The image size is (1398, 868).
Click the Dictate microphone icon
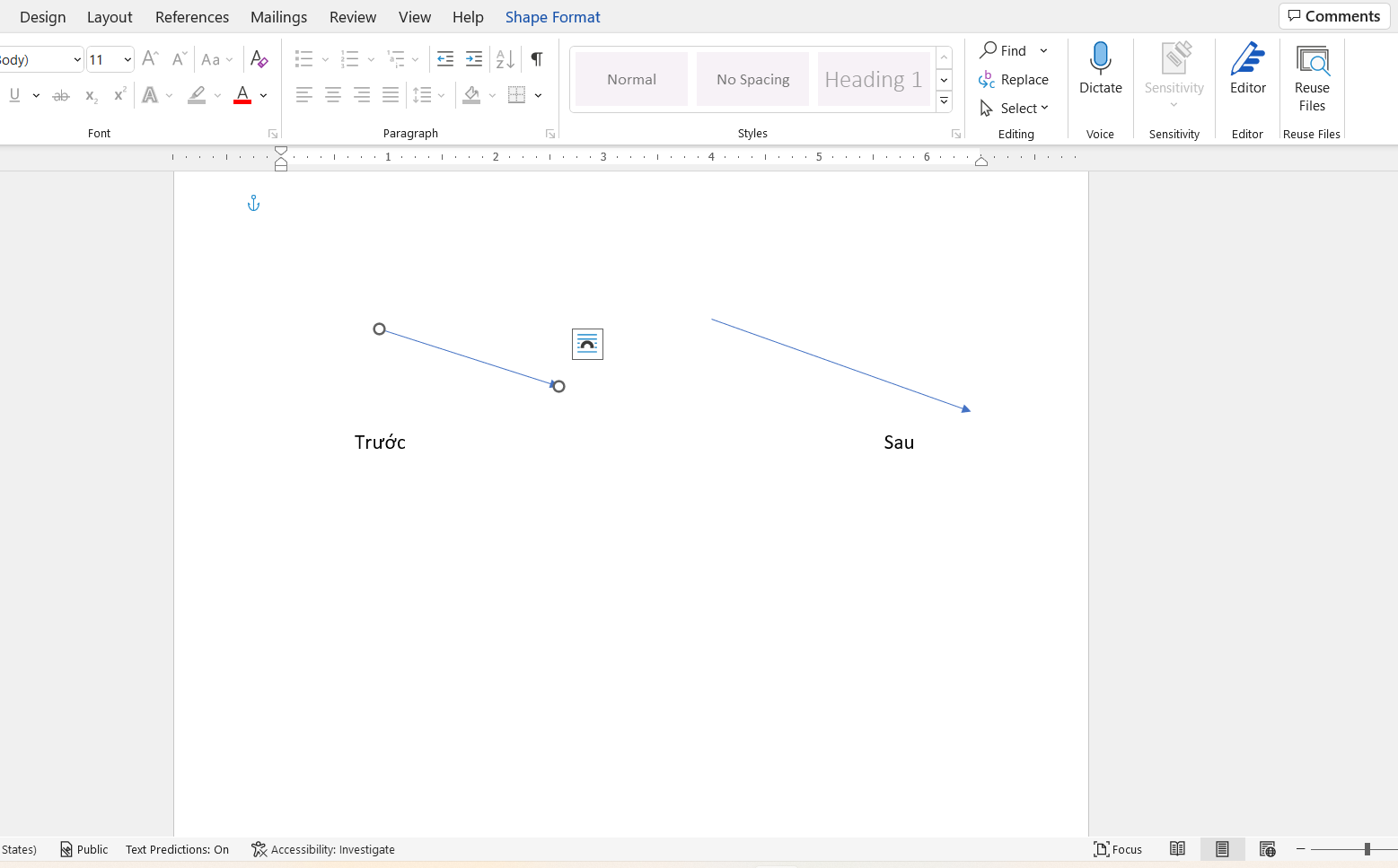coord(1100,58)
